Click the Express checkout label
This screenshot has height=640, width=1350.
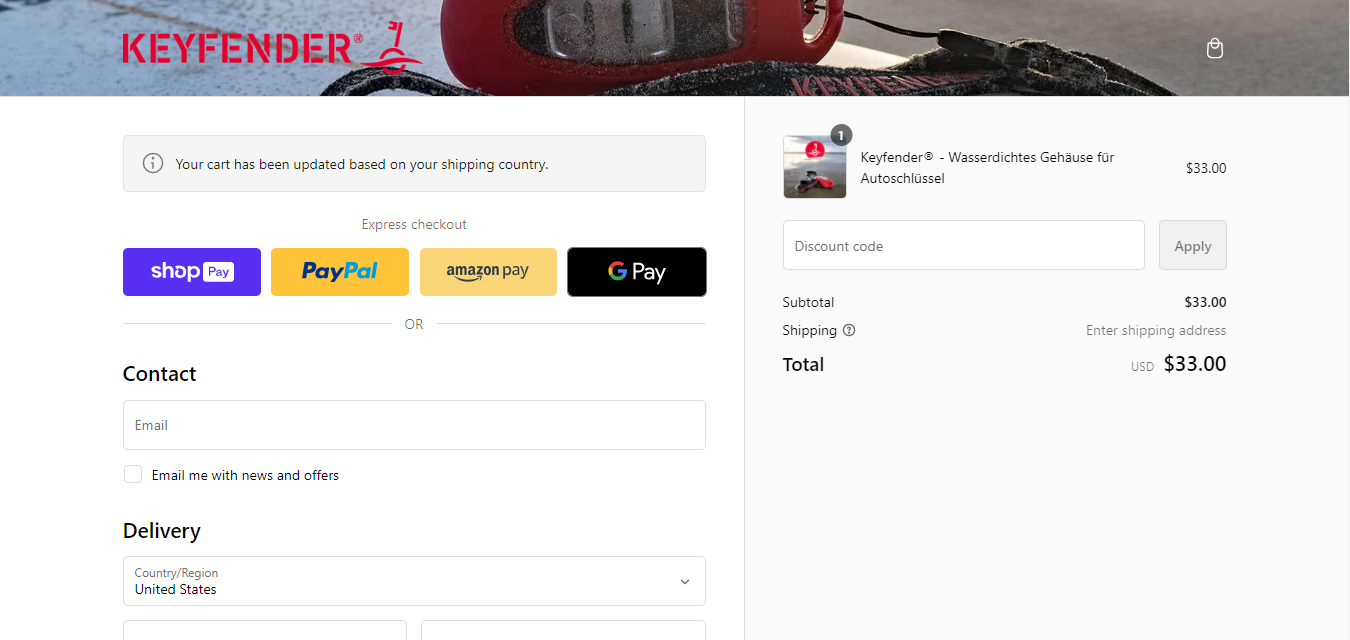click(414, 224)
